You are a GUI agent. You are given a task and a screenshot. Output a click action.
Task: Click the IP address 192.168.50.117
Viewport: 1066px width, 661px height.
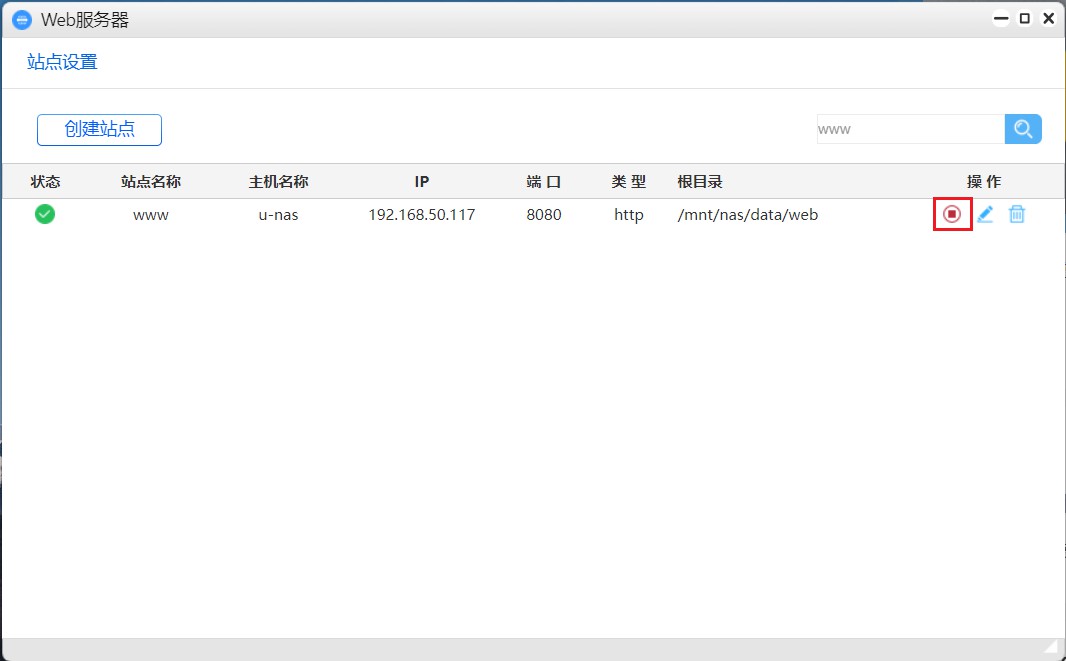[422, 214]
